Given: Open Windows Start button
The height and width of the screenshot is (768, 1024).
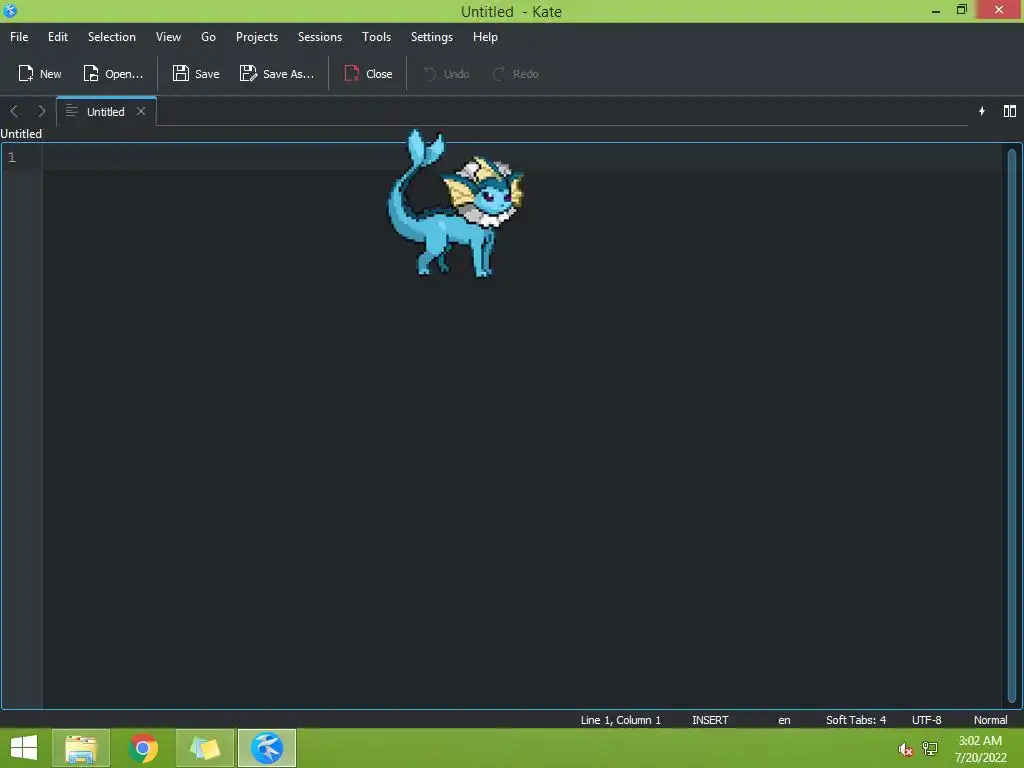Looking at the screenshot, I should pos(24,748).
